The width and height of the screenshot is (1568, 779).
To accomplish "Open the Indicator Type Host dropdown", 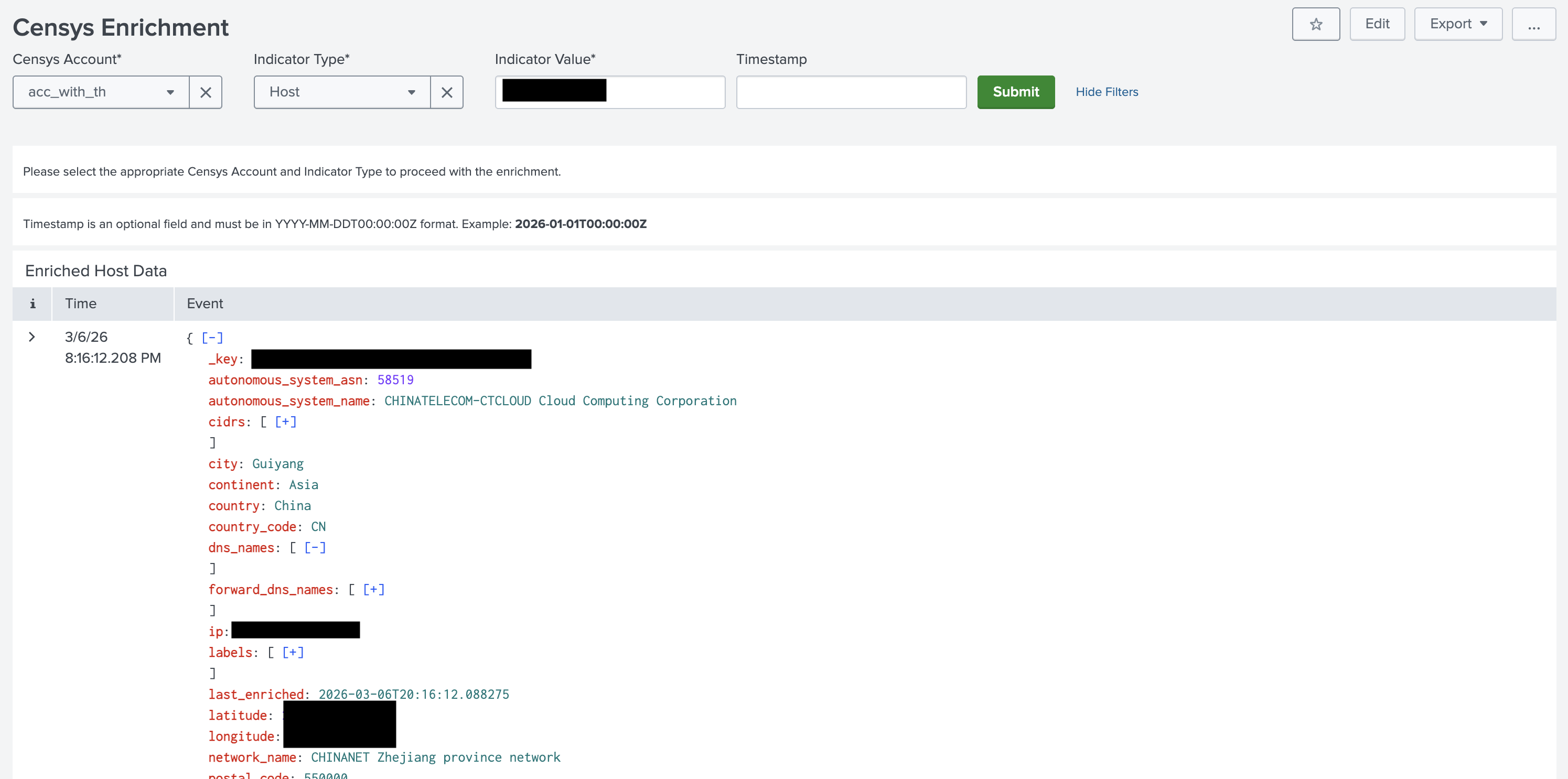I will click(x=341, y=92).
